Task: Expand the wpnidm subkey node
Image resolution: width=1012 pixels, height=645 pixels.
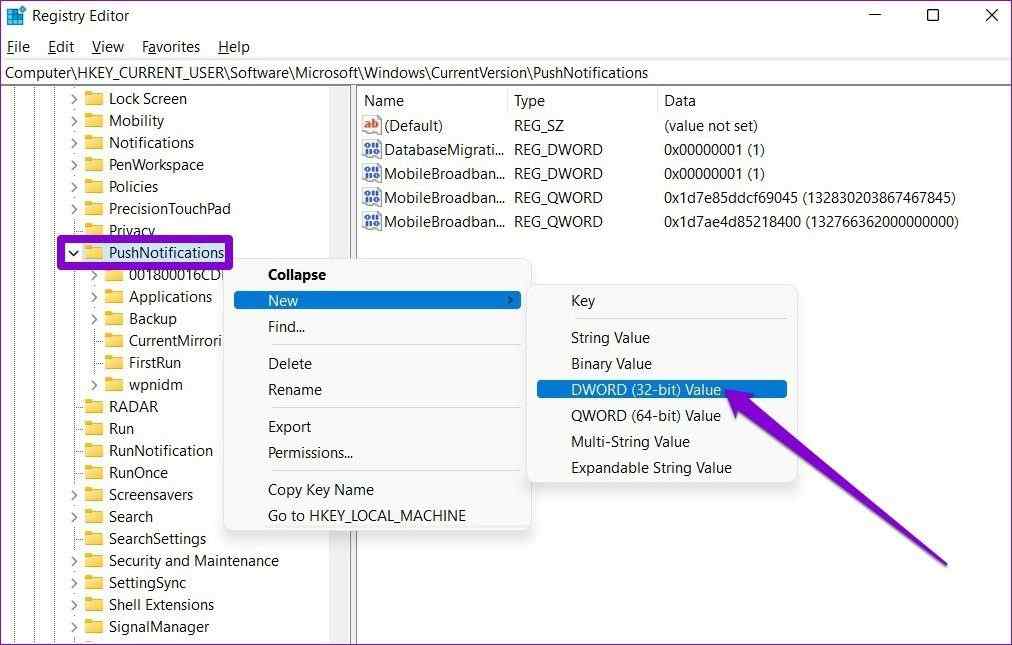Action: (94, 384)
